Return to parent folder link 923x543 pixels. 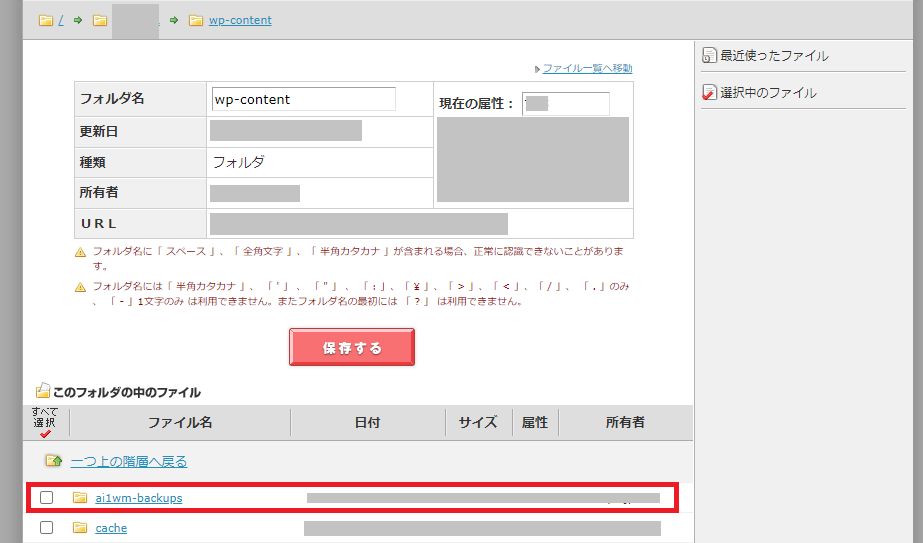tap(128, 461)
